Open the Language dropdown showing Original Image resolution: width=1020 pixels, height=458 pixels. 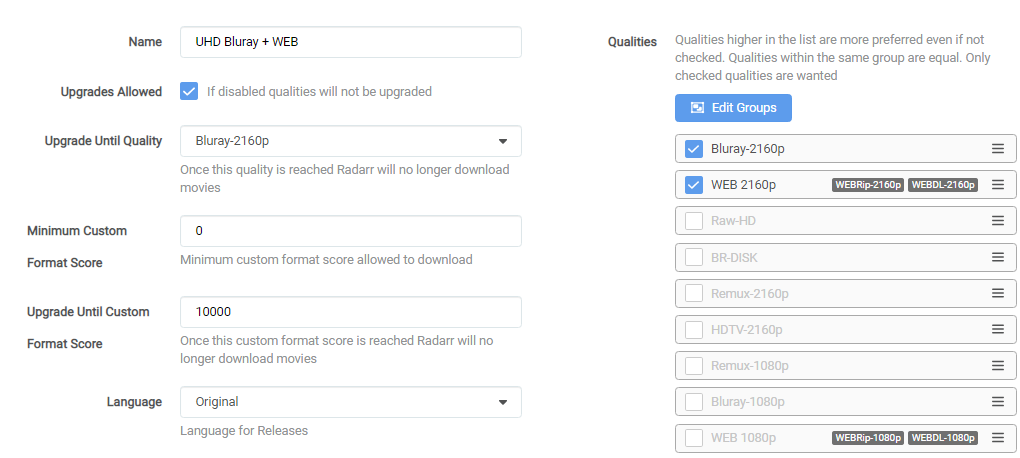coord(350,402)
